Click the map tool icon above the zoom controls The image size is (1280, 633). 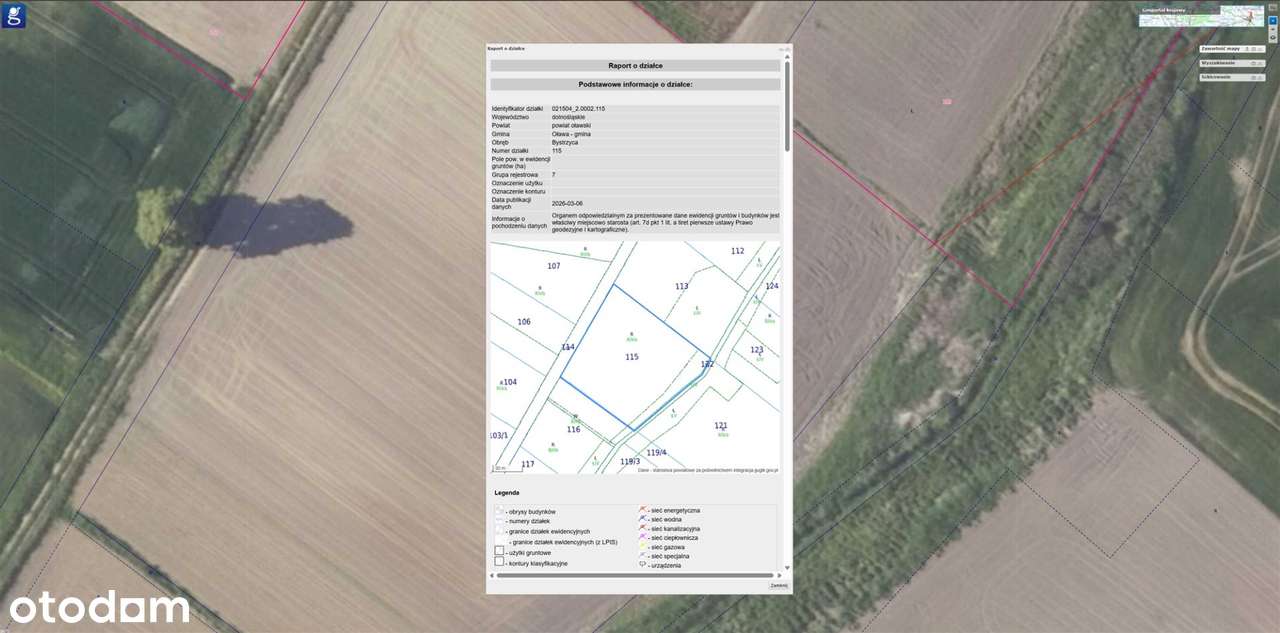(1273, 8)
